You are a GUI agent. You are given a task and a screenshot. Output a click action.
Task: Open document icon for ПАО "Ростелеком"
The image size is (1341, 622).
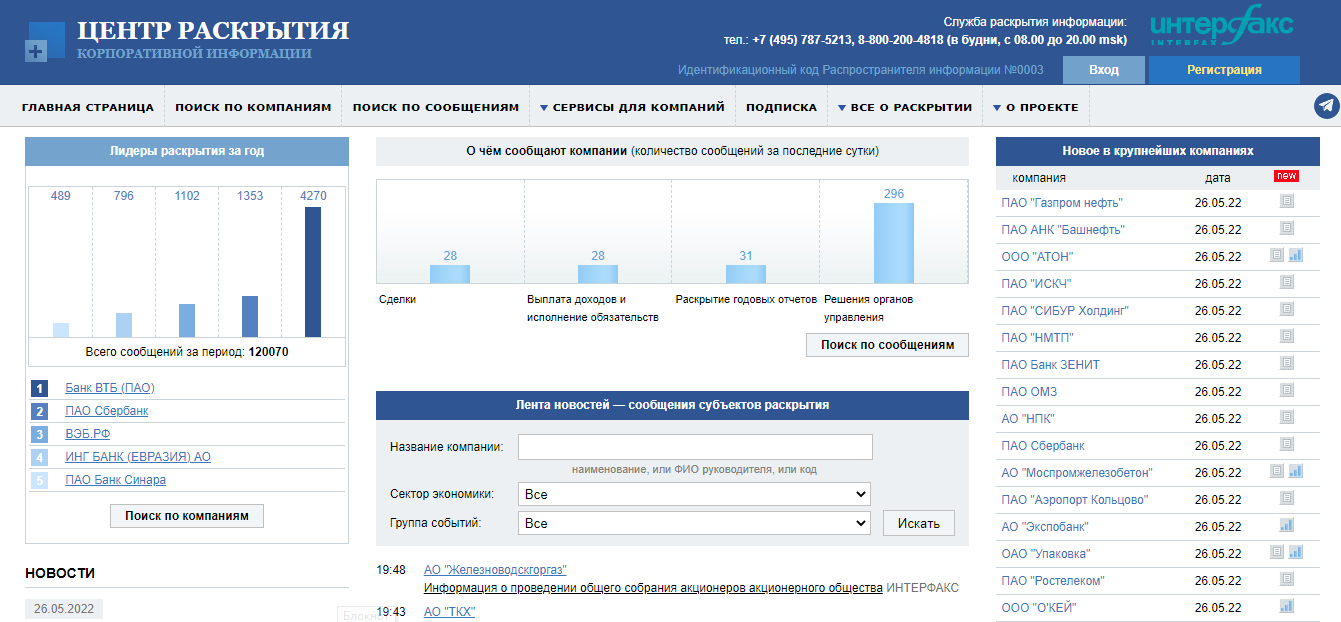pyautogui.click(x=1287, y=580)
